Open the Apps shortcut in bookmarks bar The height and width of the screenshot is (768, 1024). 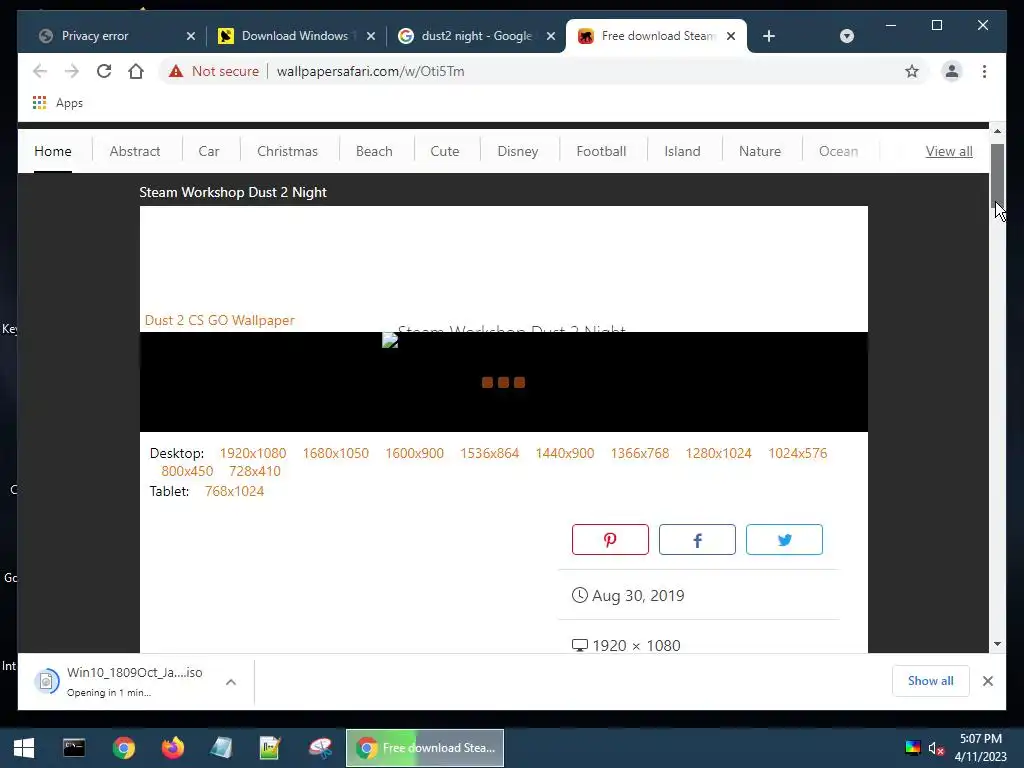pyautogui.click(x=57, y=103)
